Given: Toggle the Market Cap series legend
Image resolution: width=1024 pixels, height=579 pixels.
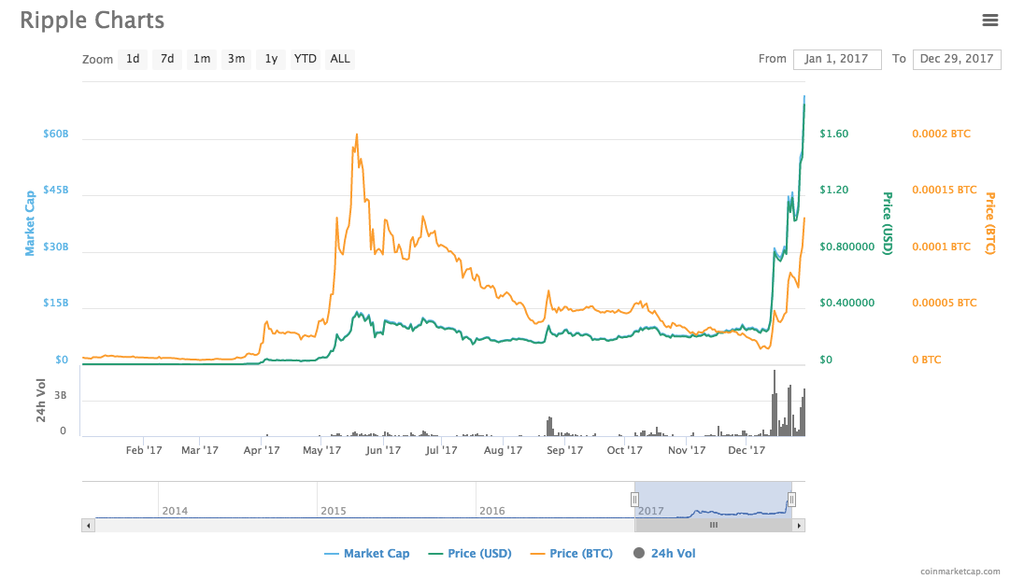Looking at the screenshot, I should [x=367, y=553].
